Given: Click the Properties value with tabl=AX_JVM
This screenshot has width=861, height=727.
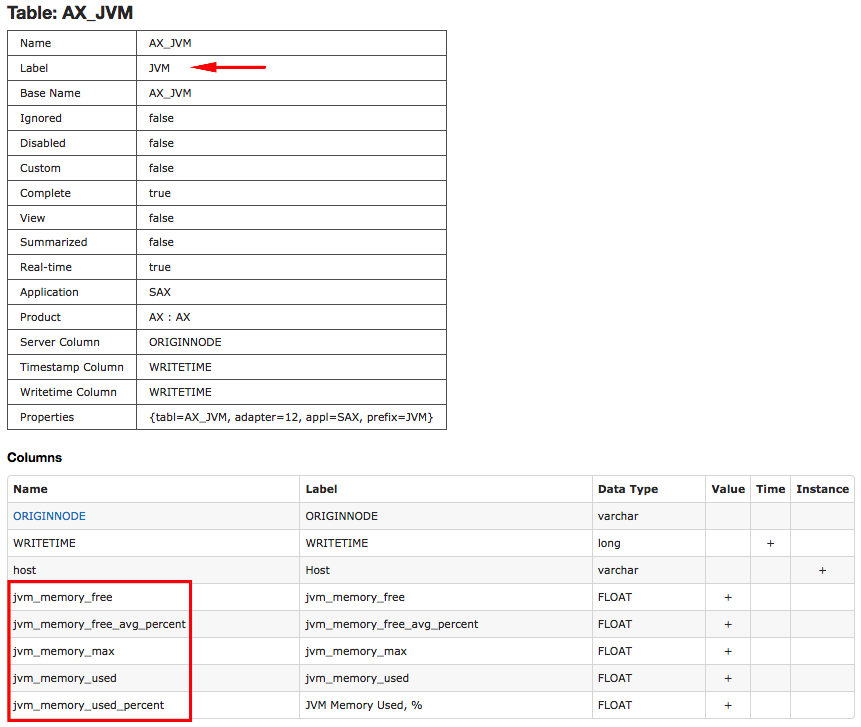Looking at the screenshot, I should 291,417.
